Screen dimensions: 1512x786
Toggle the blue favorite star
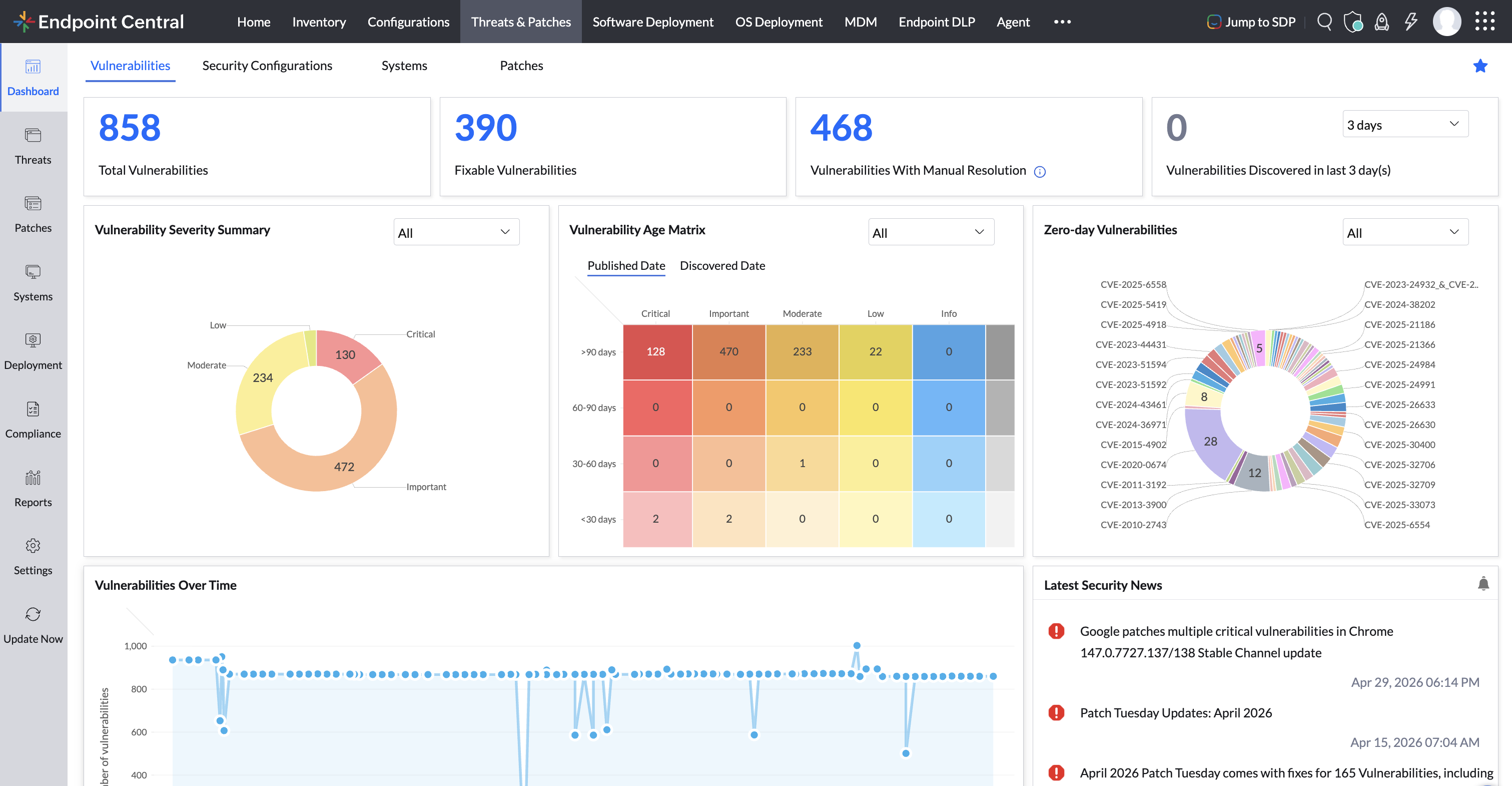(x=1480, y=66)
